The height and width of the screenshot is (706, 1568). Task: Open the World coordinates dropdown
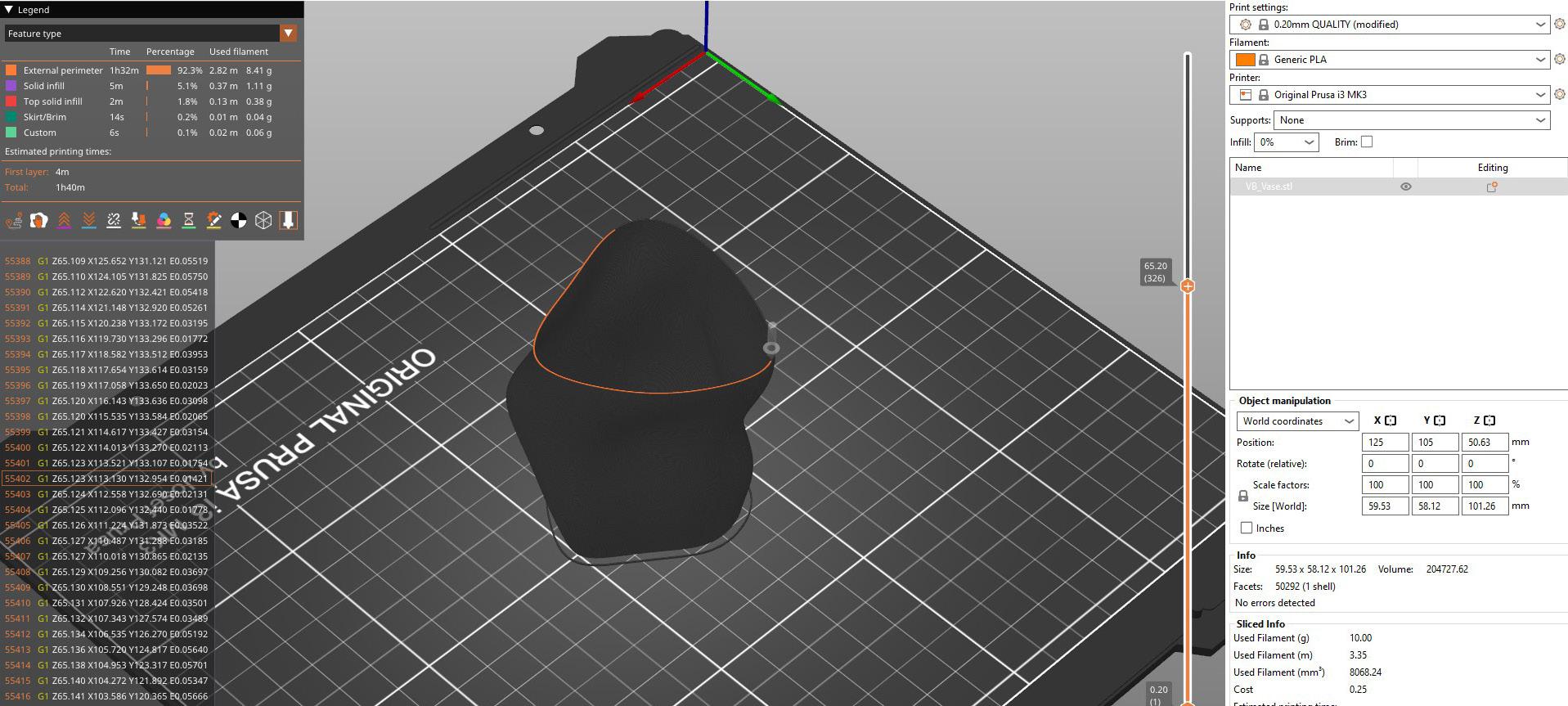tap(1297, 421)
